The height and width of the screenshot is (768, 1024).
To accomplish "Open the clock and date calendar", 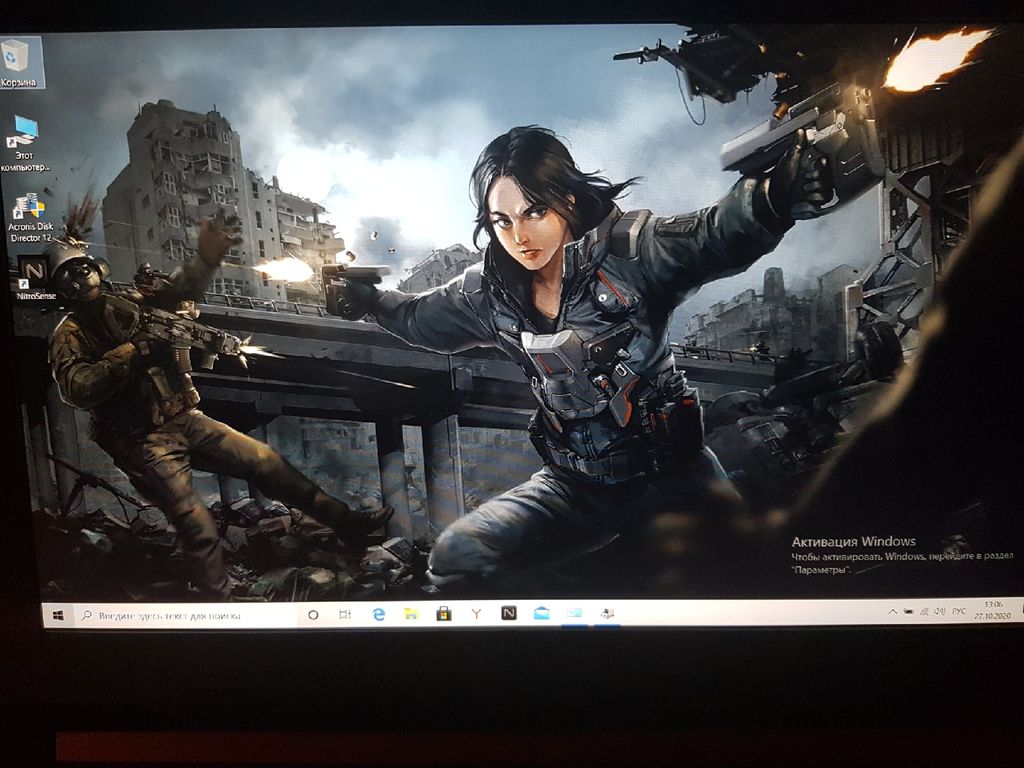I will point(993,611).
